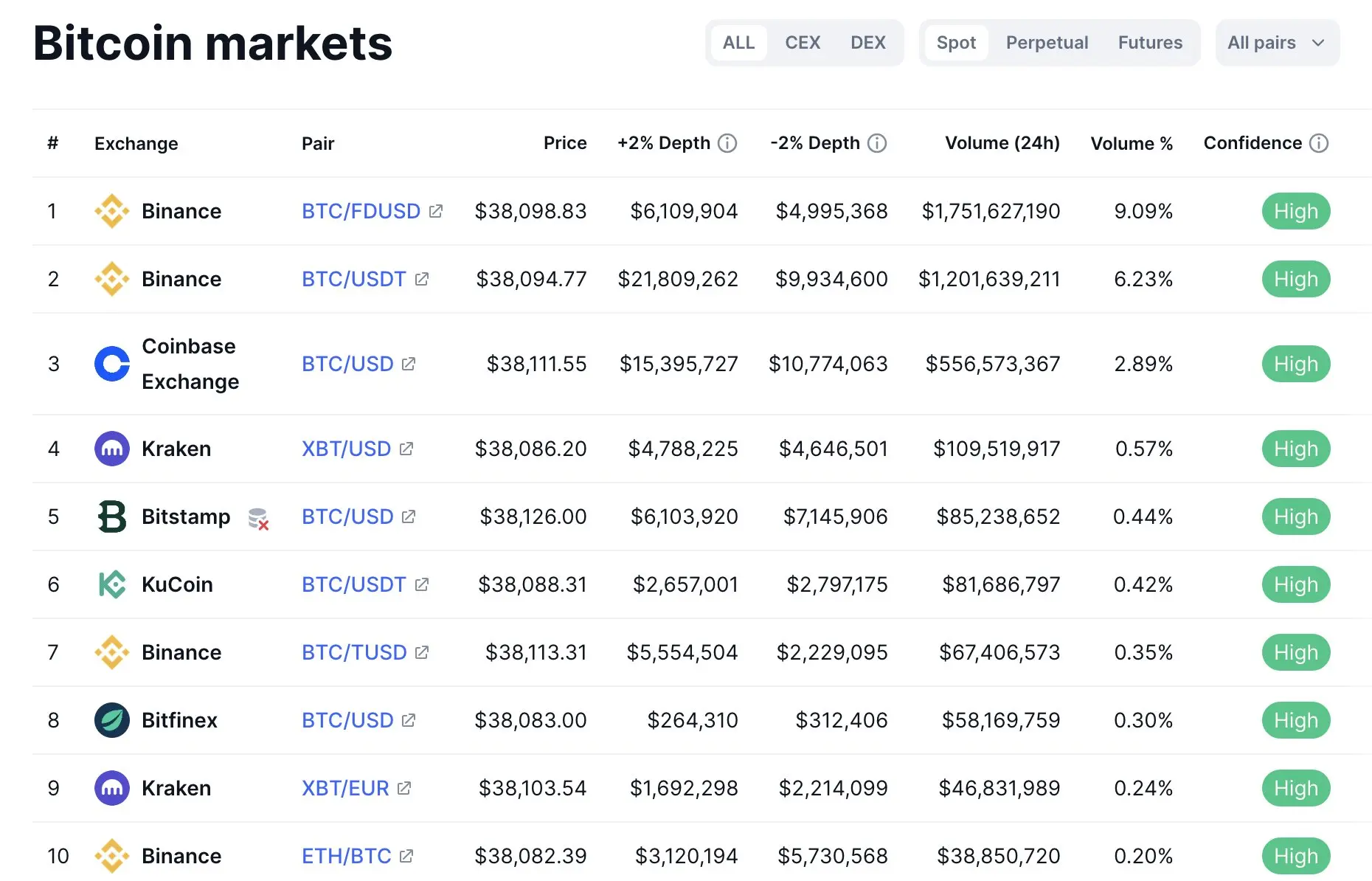
Task: Click the -2% Depth info icon
Action: pos(877,143)
